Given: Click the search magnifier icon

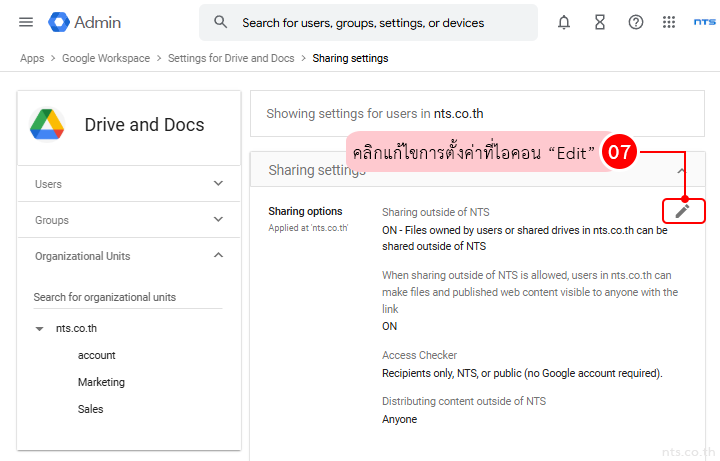Looking at the screenshot, I should [220, 22].
